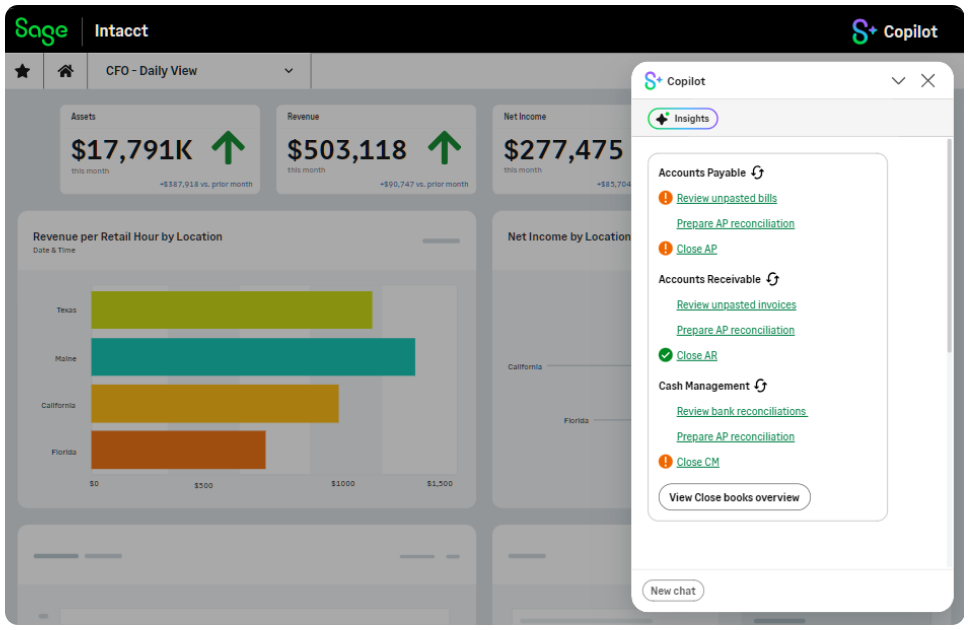
Task: Click the green up arrow on Assets card
Action: pos(228,147)
